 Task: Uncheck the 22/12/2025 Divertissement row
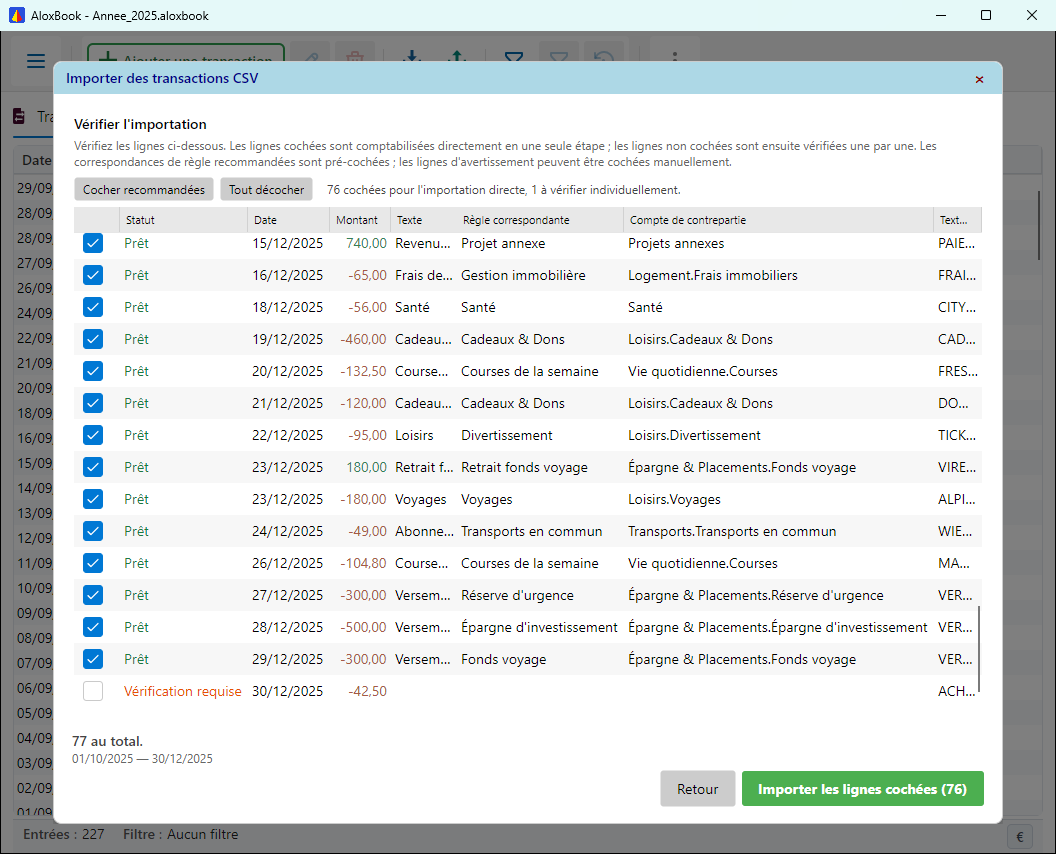(x=93, y=435)
